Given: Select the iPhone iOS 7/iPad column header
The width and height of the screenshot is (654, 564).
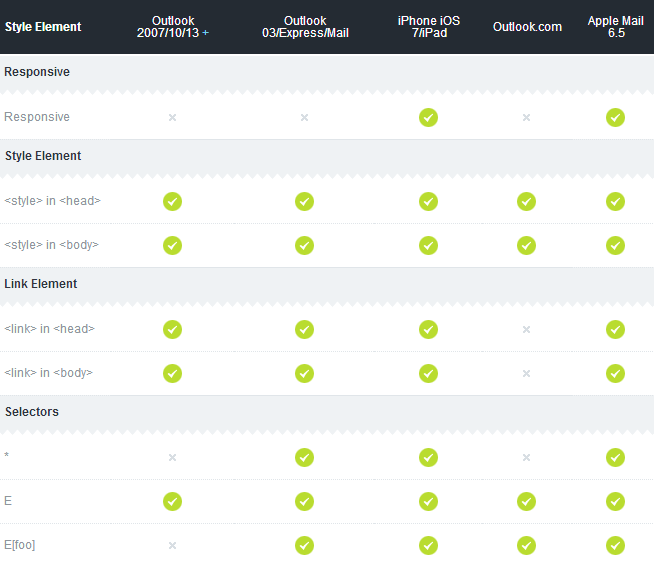Looking at the screenshot, I should tap(429, 27).
